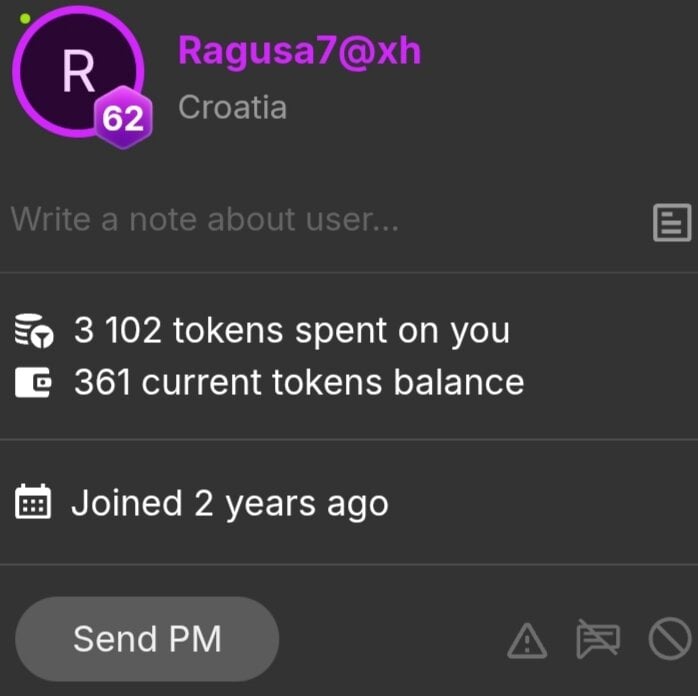Viewport: 698px width, 696px height.
Task: Click the mute user chat icon
Action: click(x=598, y=640)
